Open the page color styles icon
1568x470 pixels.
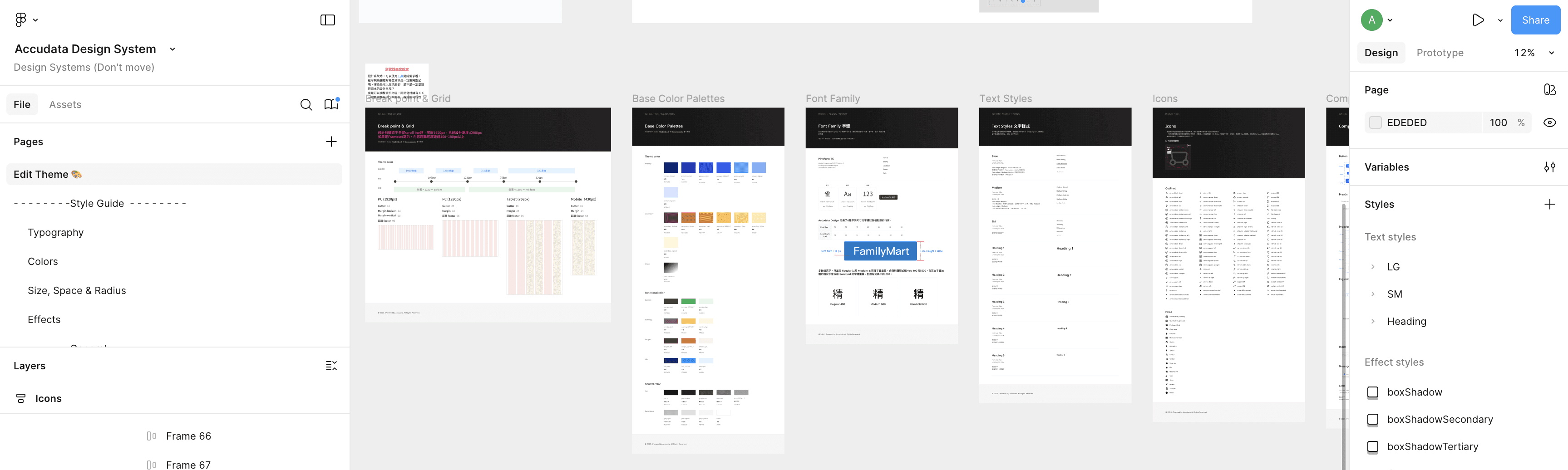coord(1550,90)
